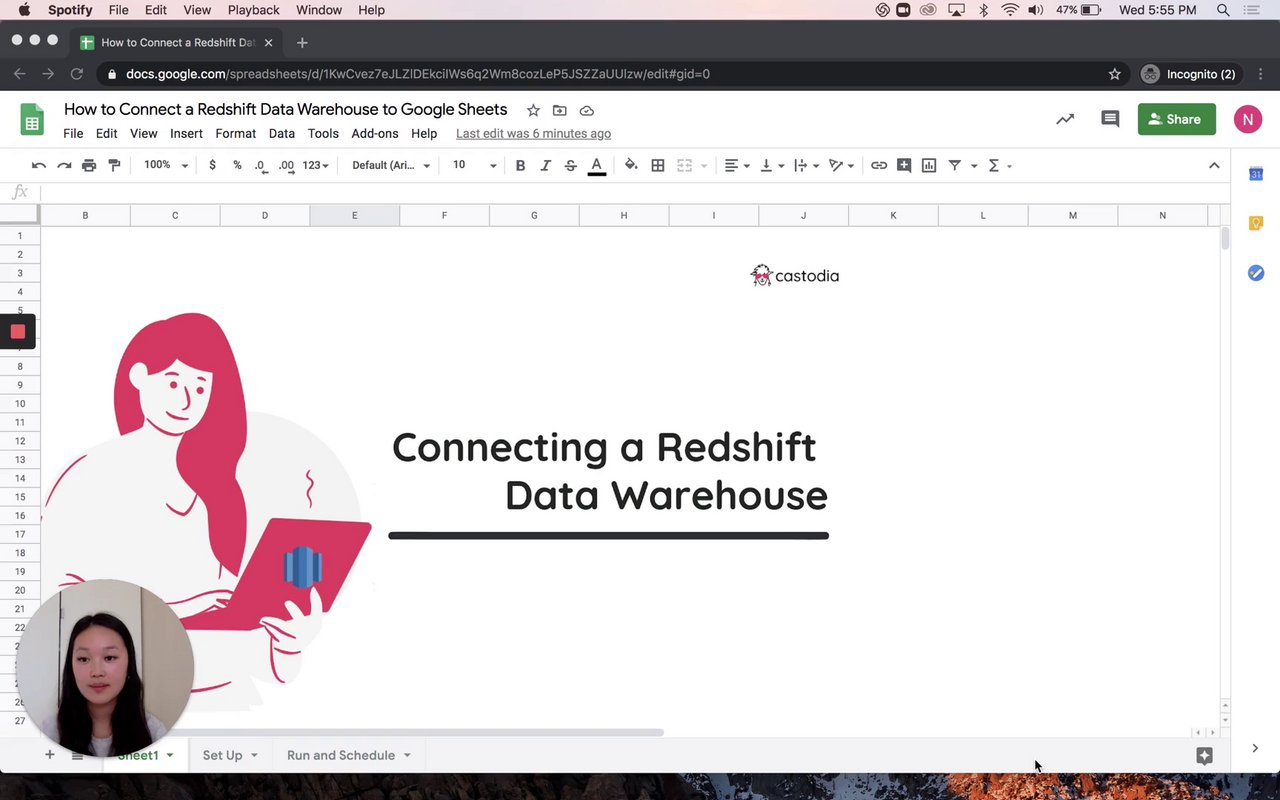1280x800 pixels.
Task: Open the account avatar N
Action: coord(1247,119)
